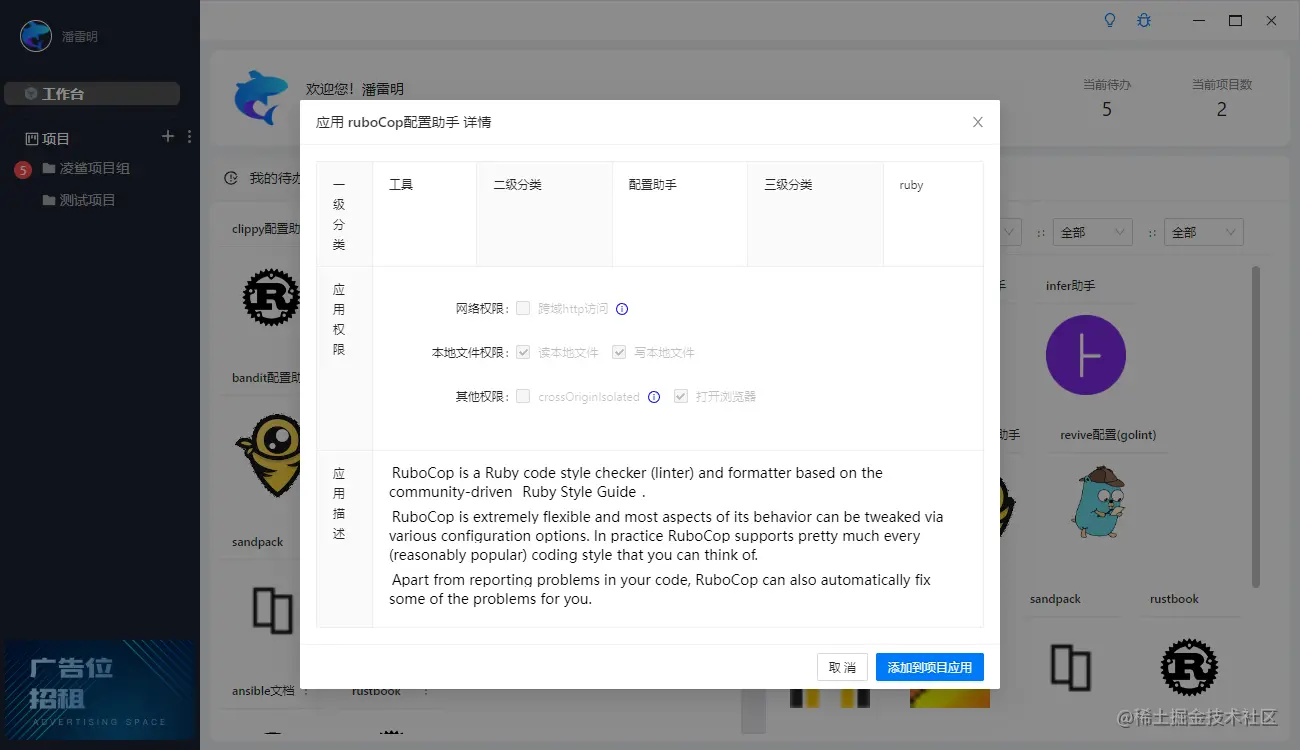Screen dimensions: 1300x750
Task: Toggle the 跨域http访问 checkbox
Action: click(x=523, y=308)
